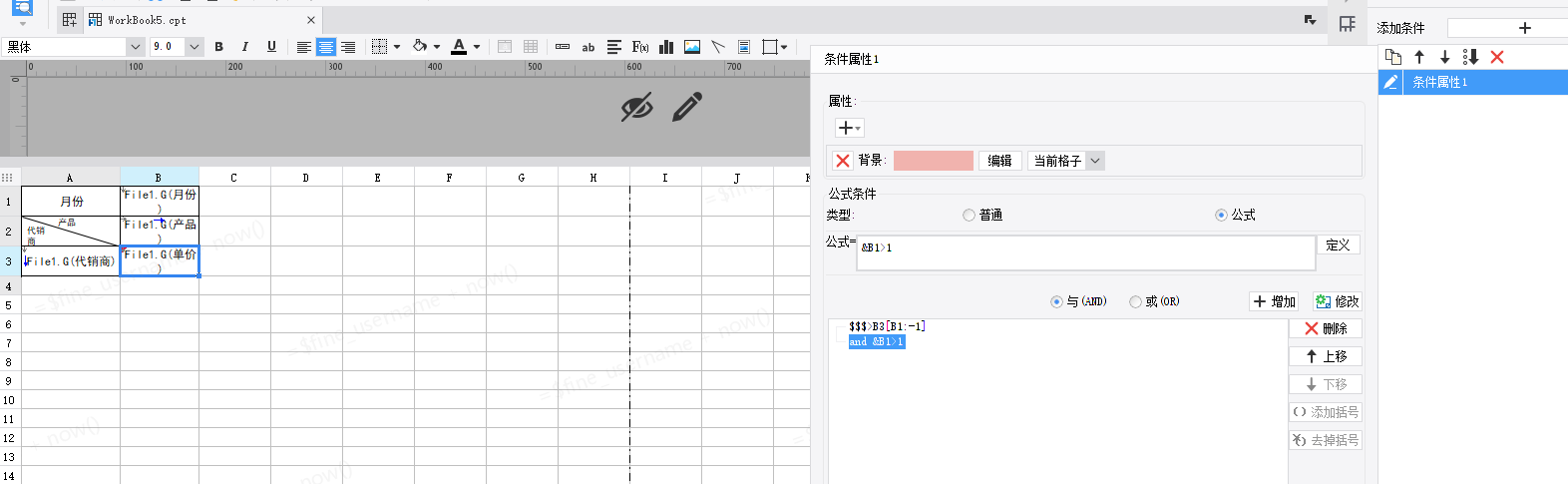The image size is (1568, 484).
Task: Click the formula input field &B1>1
Action: point(1085,252)
